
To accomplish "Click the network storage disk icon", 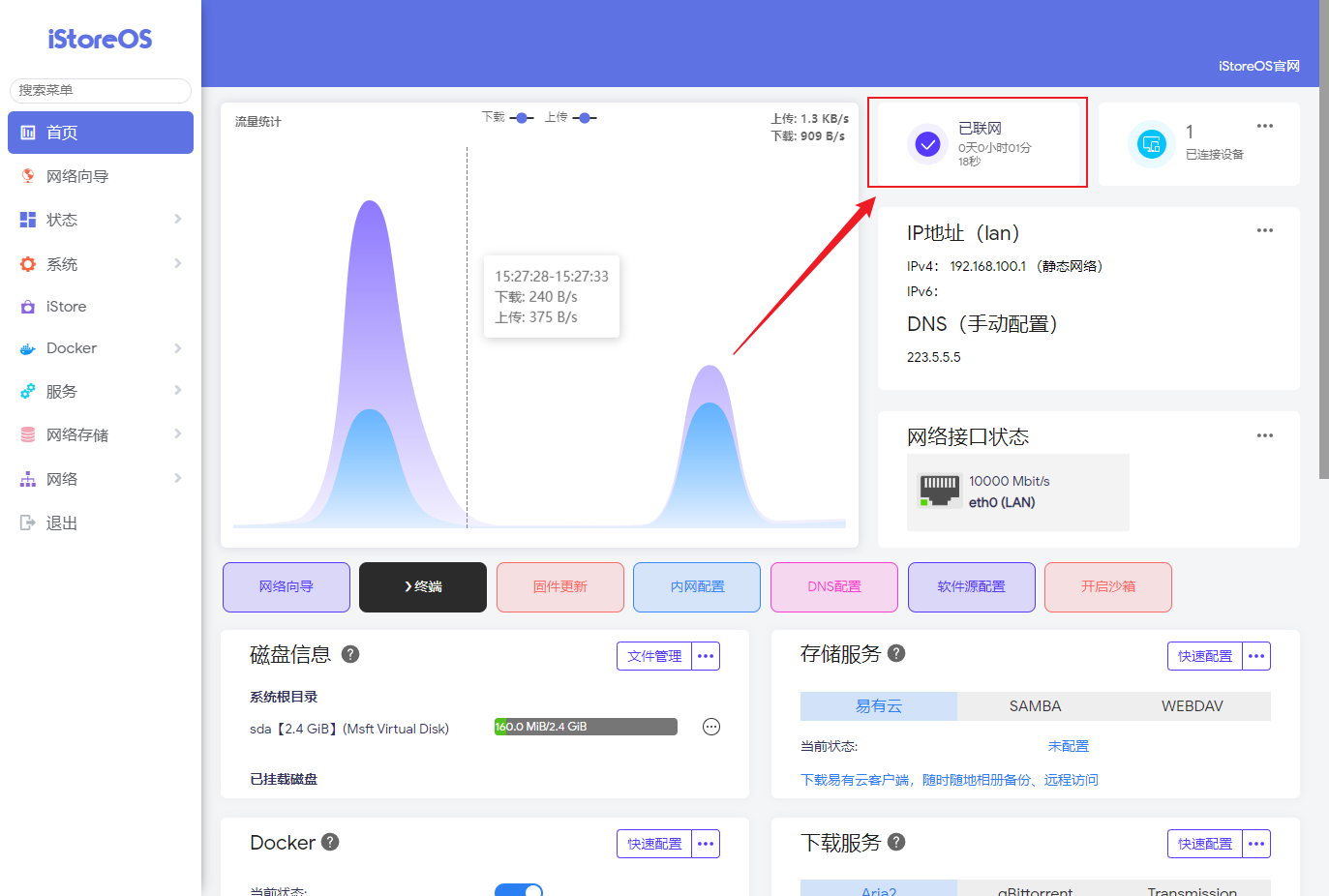I will (28, 435).
